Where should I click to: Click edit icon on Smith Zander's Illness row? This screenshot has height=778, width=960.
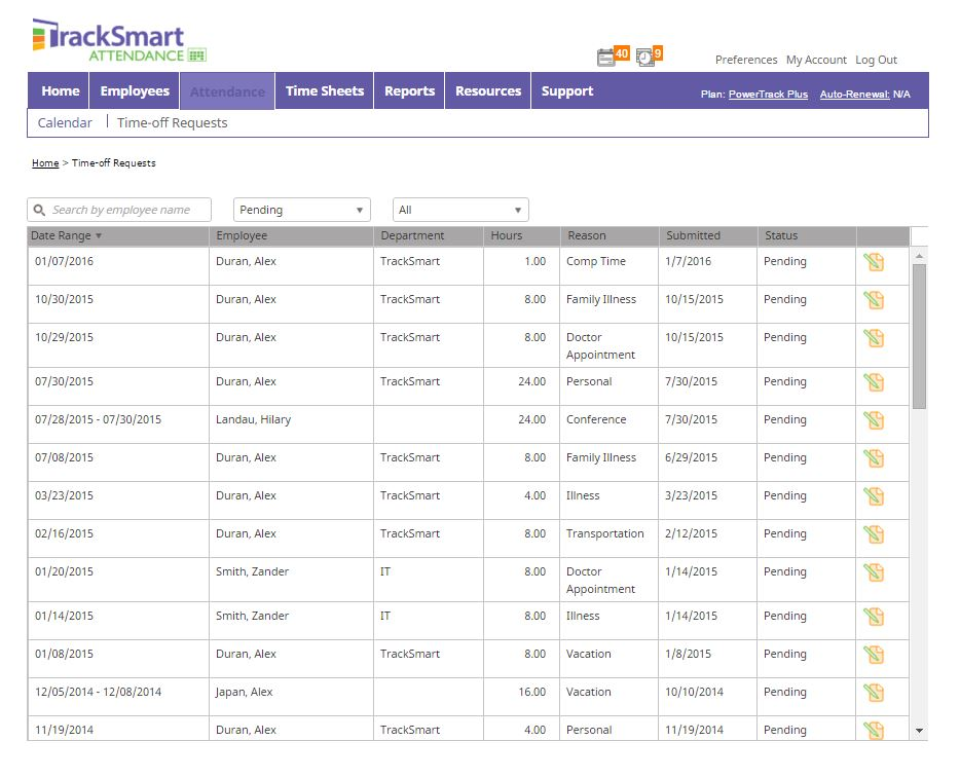872,615
